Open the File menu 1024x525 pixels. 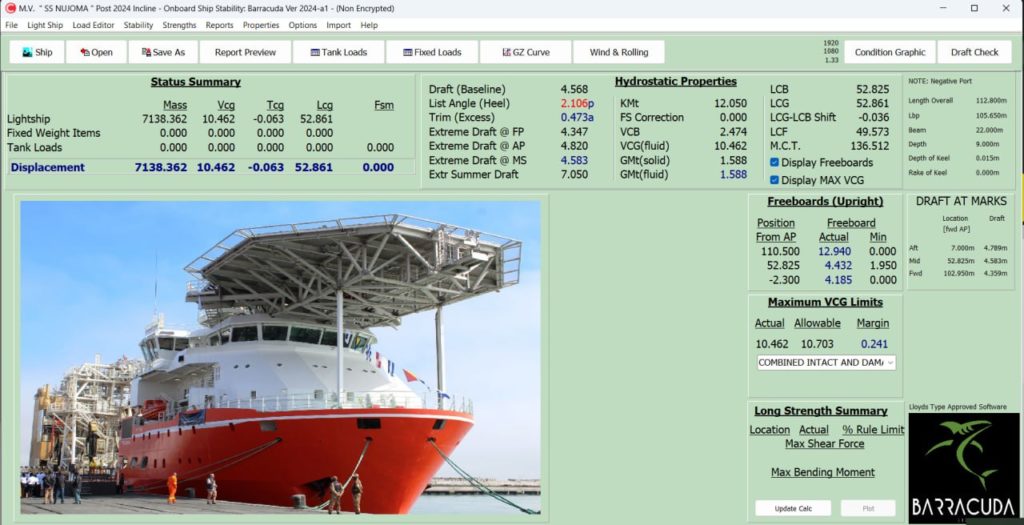11,25
